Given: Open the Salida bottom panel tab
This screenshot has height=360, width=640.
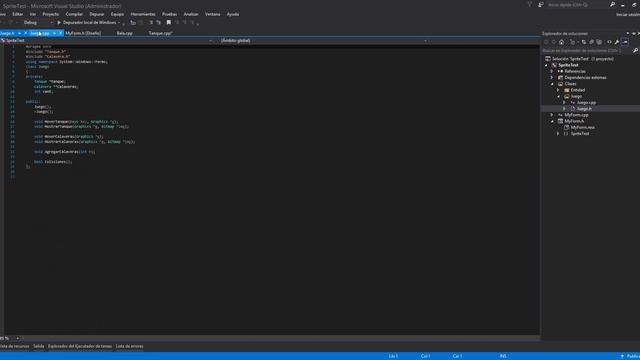Looking at the screenshot, I should [39, 346].
